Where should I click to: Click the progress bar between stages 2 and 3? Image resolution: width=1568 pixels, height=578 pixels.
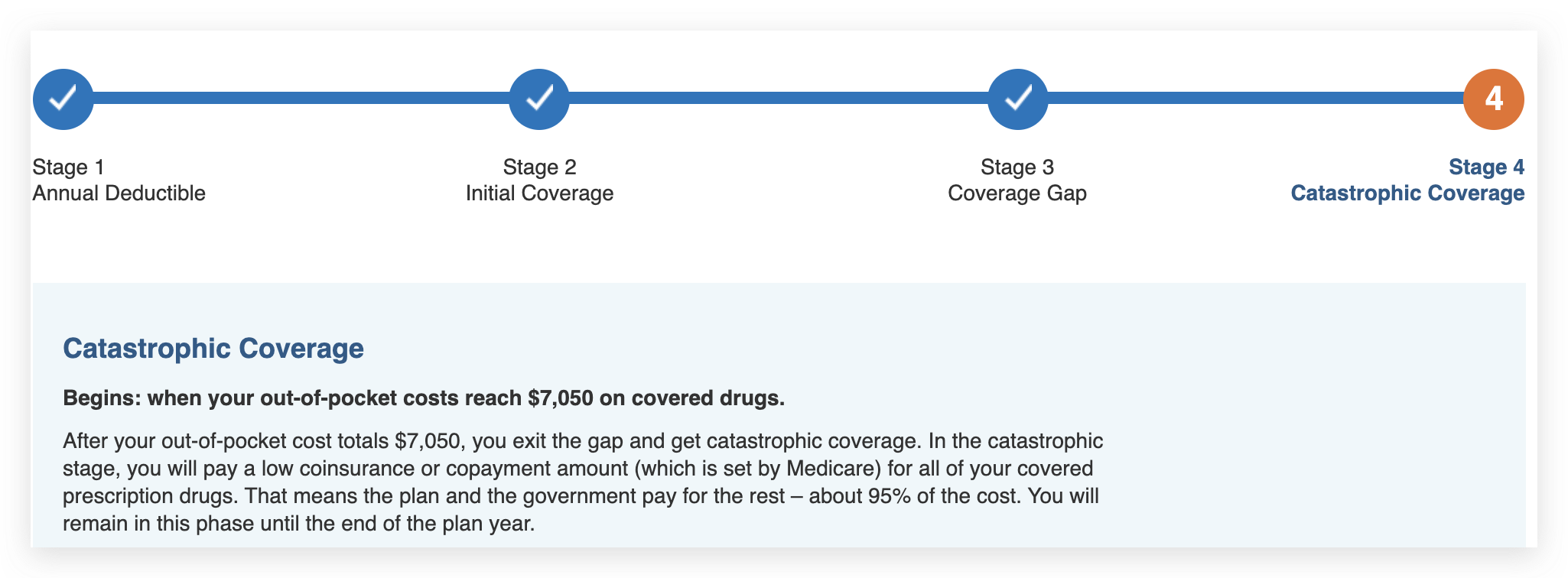(x=778, y=98)
